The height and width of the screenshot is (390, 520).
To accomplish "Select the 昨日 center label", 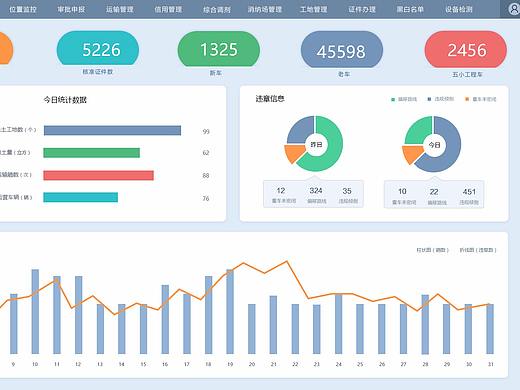I will [x=316, y=144].
